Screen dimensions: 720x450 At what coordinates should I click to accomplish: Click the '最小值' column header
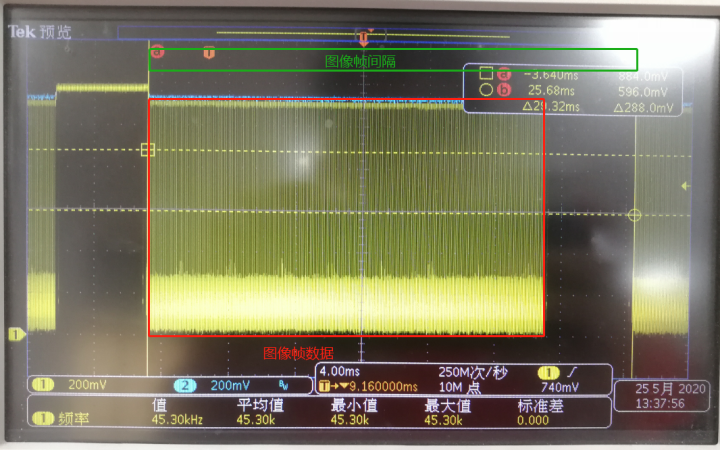(354, 405)
